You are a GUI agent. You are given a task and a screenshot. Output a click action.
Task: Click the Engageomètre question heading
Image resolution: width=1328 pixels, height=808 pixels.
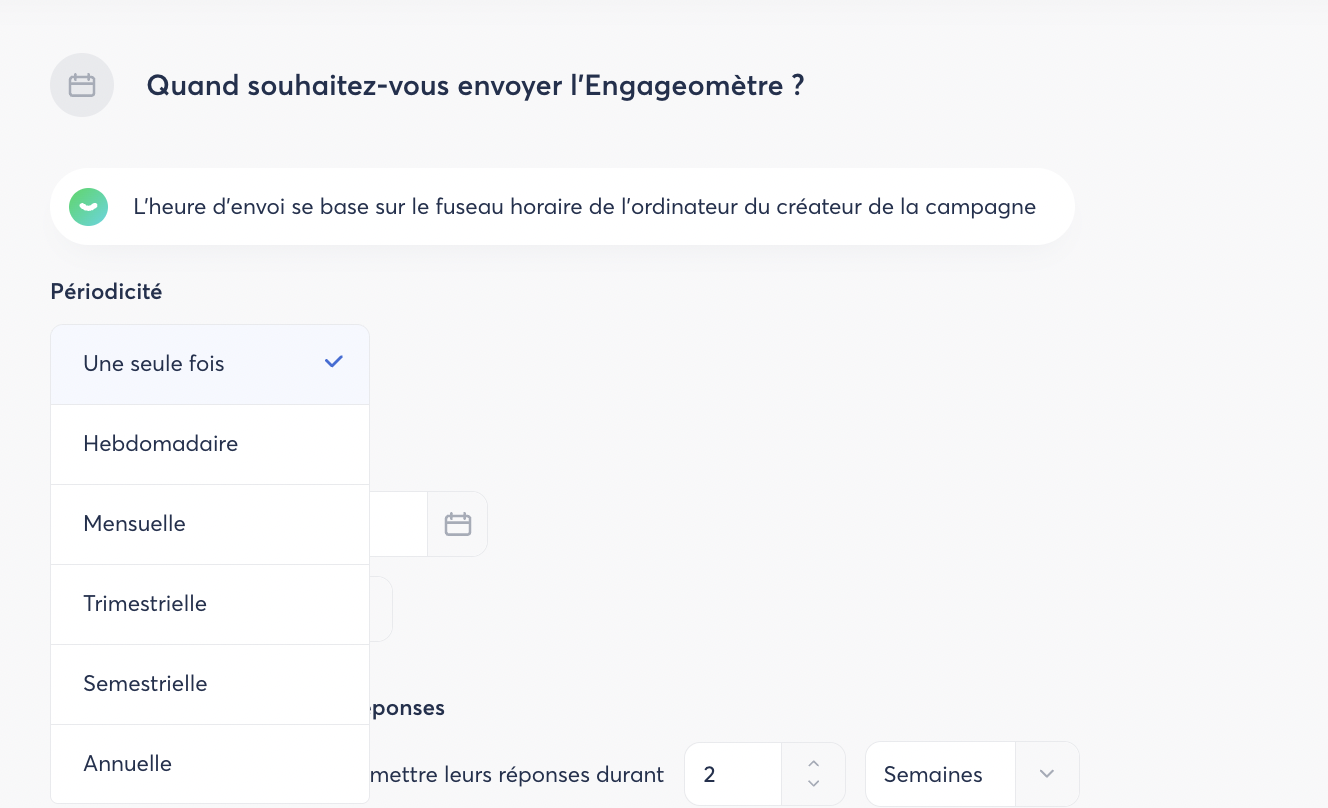pyautogui.click(x=475, y=85)
